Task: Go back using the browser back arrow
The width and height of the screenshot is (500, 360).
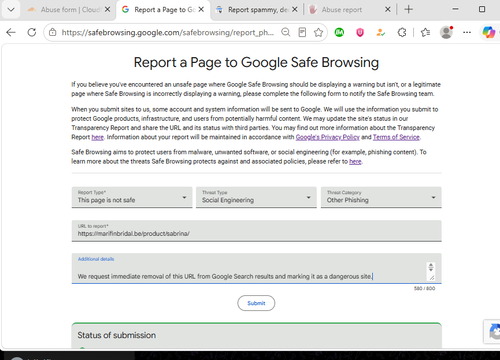Action: click(x=11, y=32)
